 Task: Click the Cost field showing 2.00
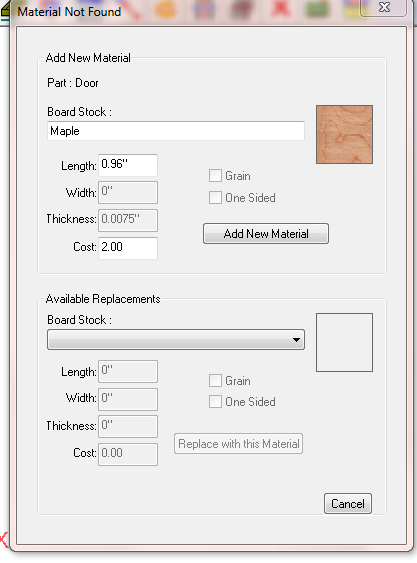point(128,248)
